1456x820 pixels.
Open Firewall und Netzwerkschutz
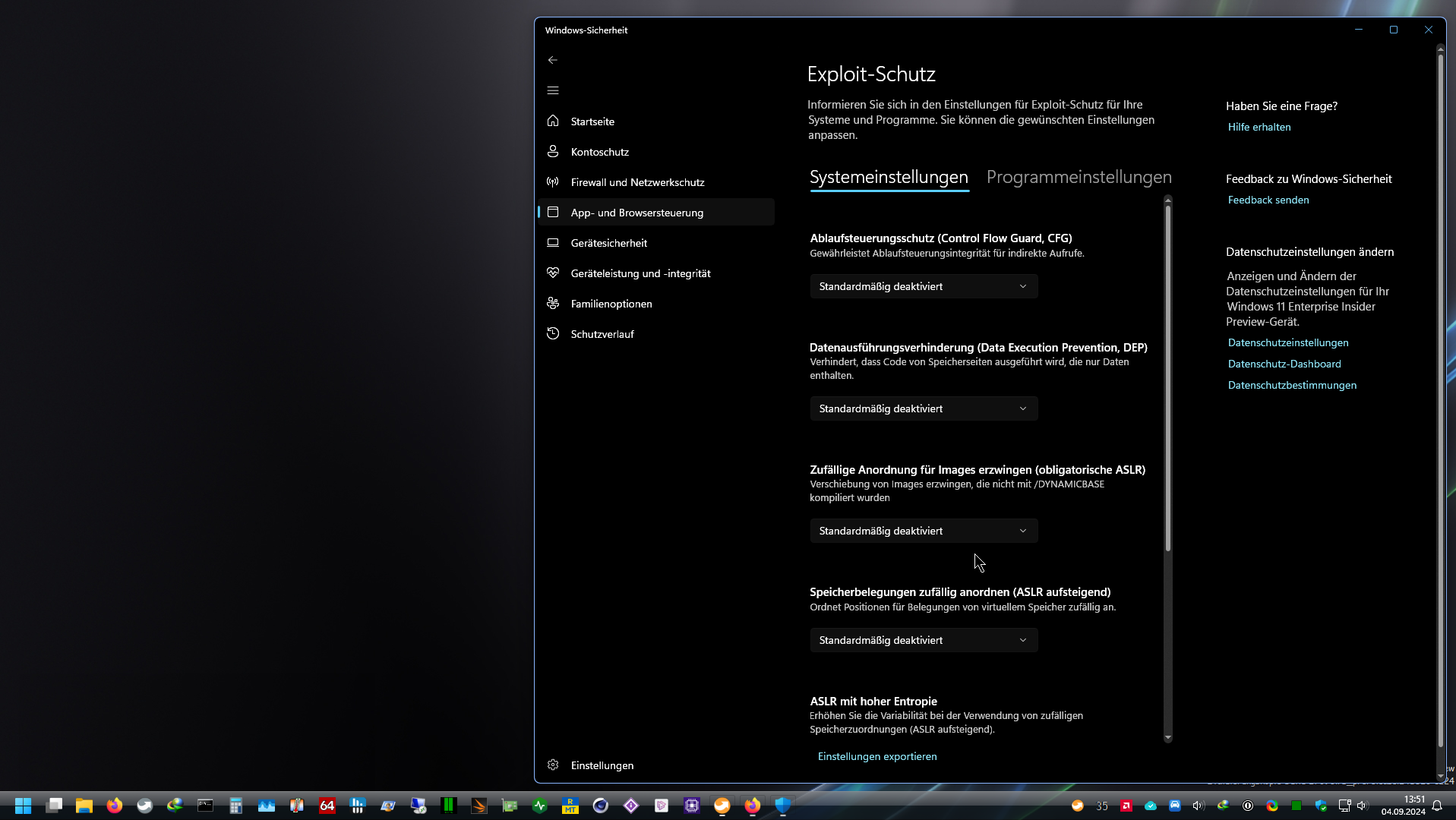coord(656,182)
